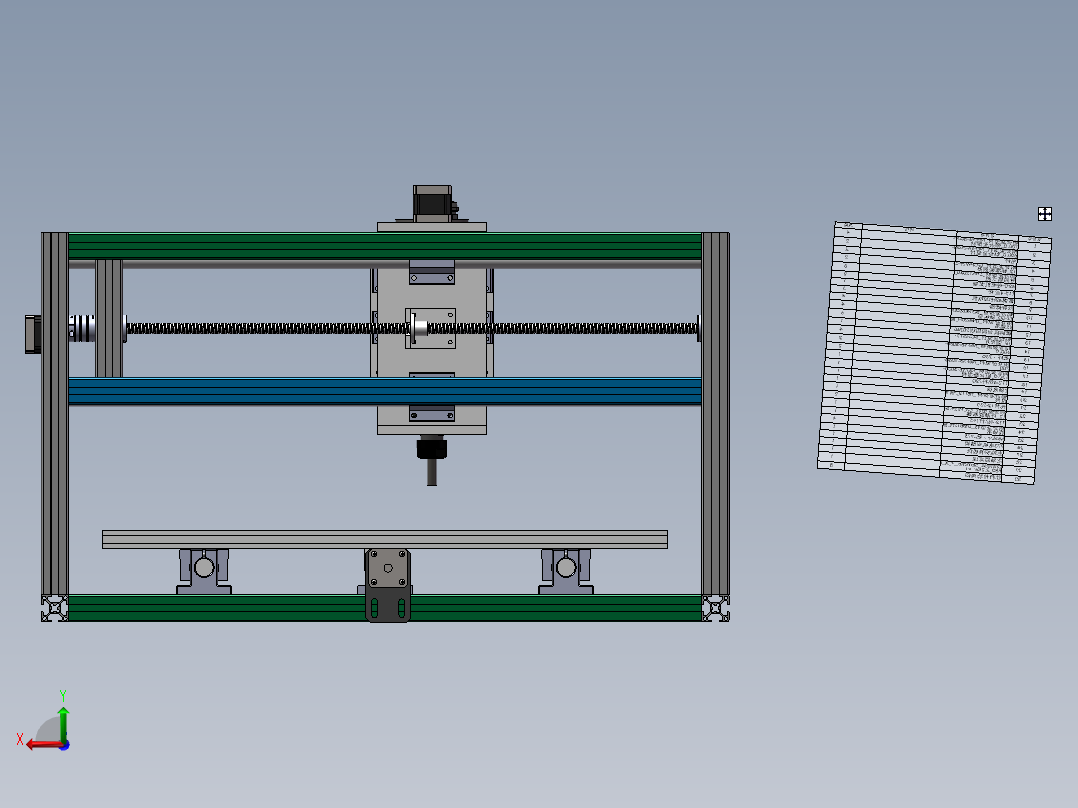Select the blue horizontal extrusion beam
This screenshot has width=1078, height=808.
pos(384,391)
